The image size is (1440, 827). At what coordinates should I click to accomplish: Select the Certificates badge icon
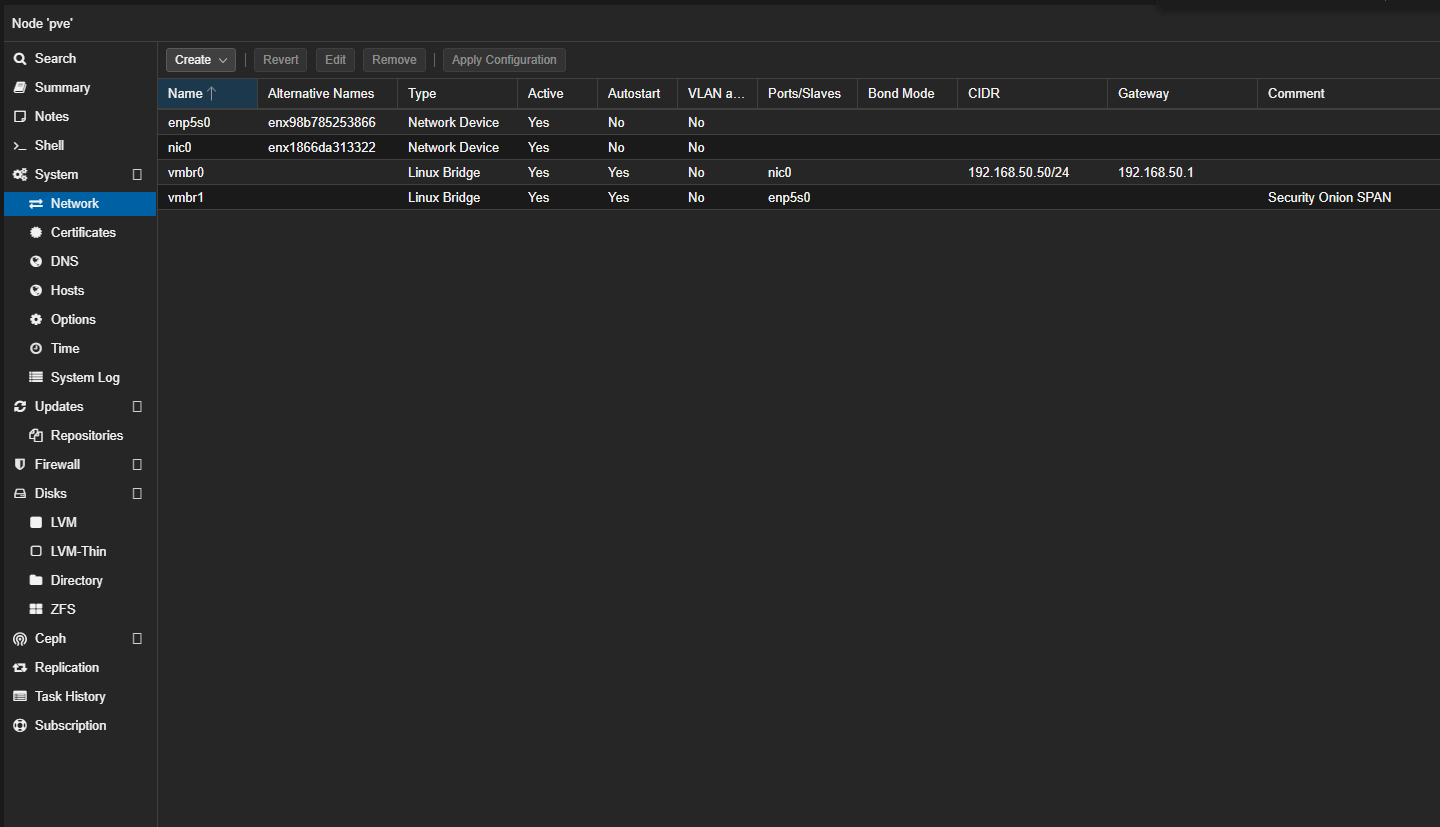36,233
